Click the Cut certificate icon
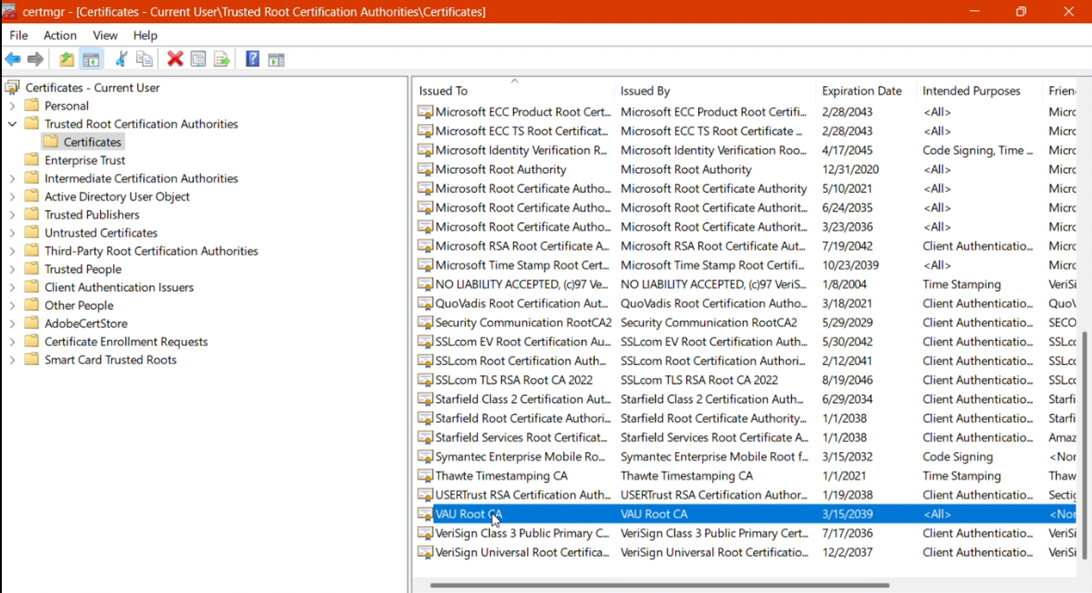This screenshot has height=593, width=1092. point(121,58)
